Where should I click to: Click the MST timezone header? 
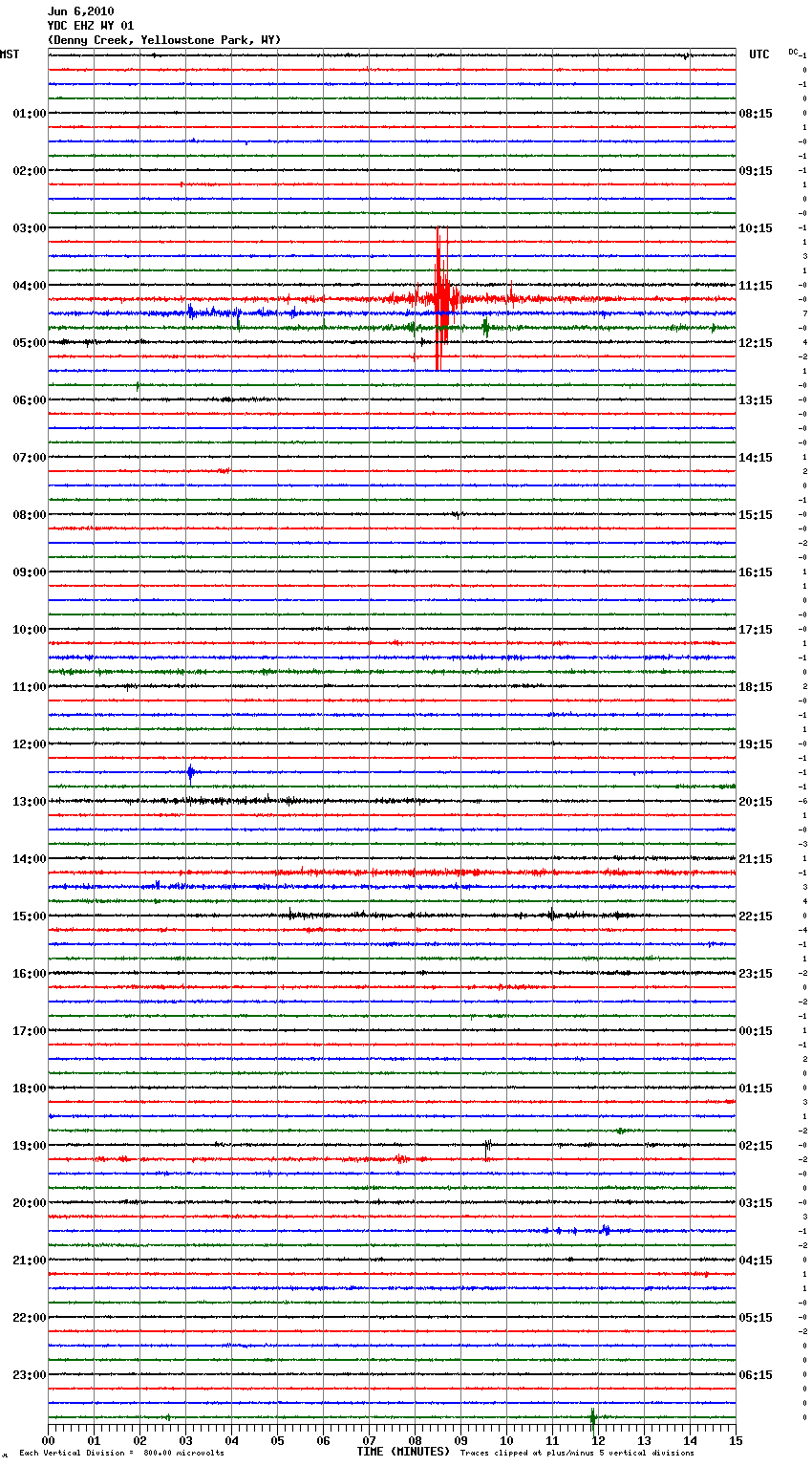(x=10, y=54)
